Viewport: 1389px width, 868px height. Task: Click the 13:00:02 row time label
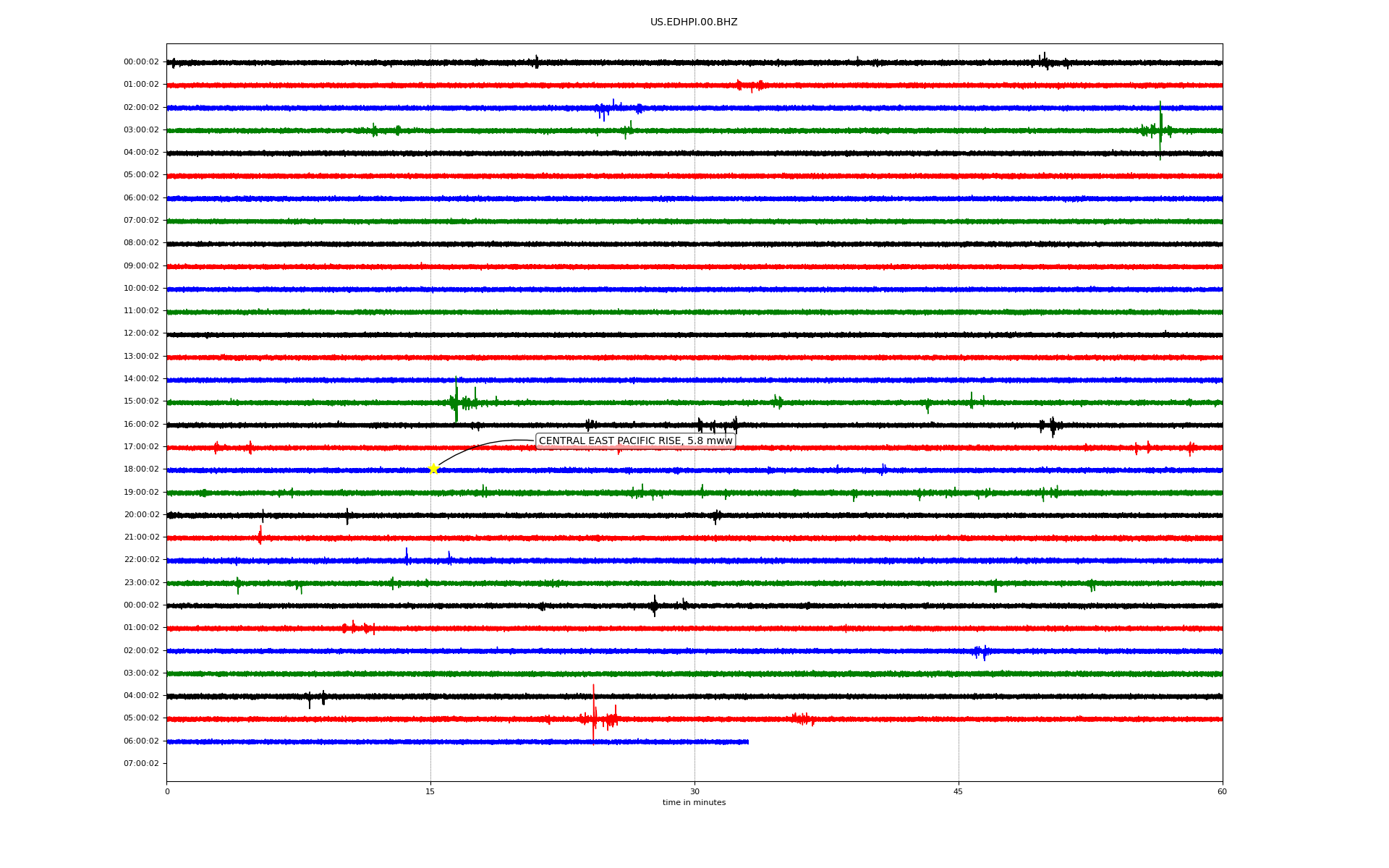[141, 357]
